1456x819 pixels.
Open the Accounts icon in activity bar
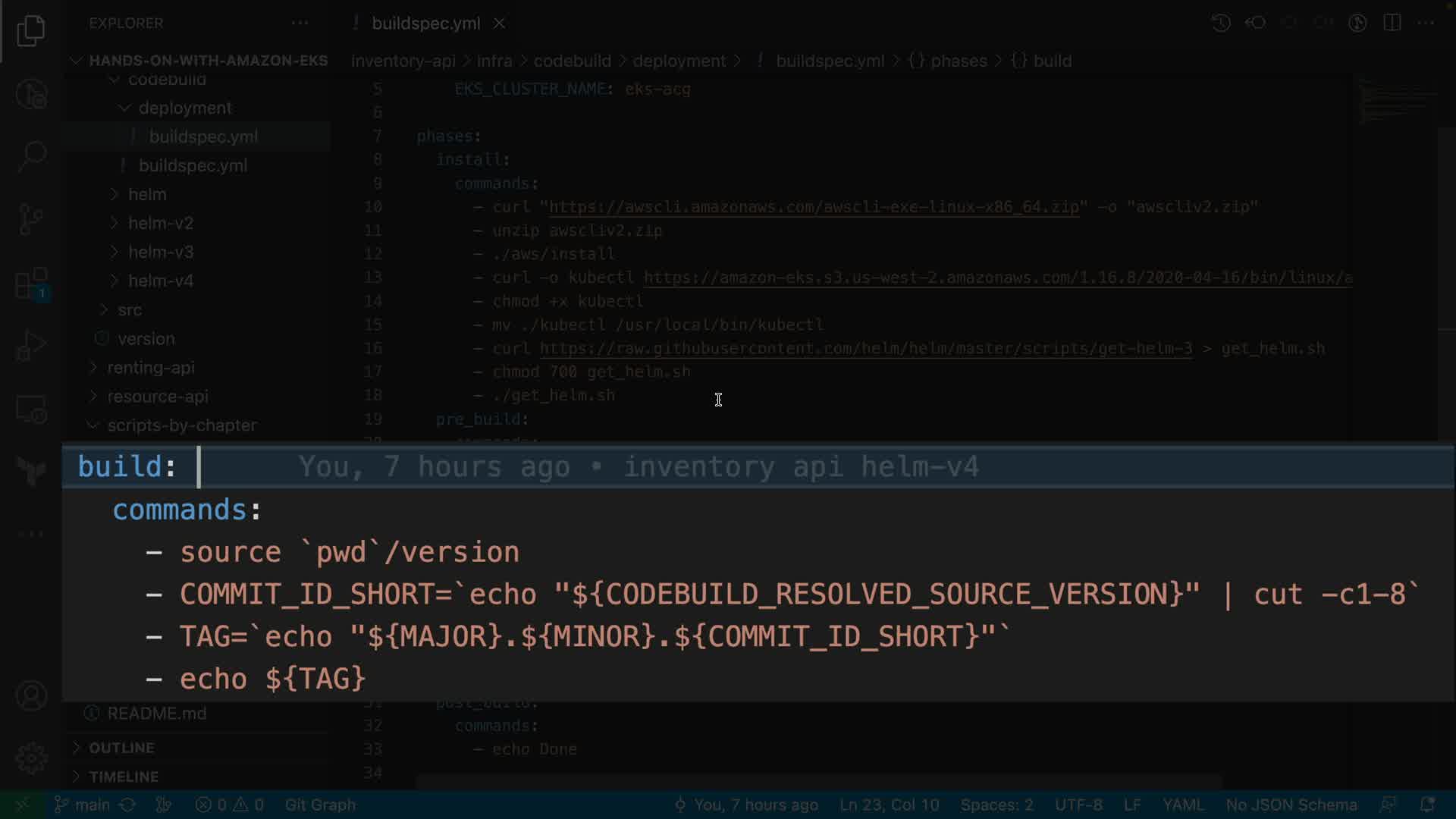[31, 695]
